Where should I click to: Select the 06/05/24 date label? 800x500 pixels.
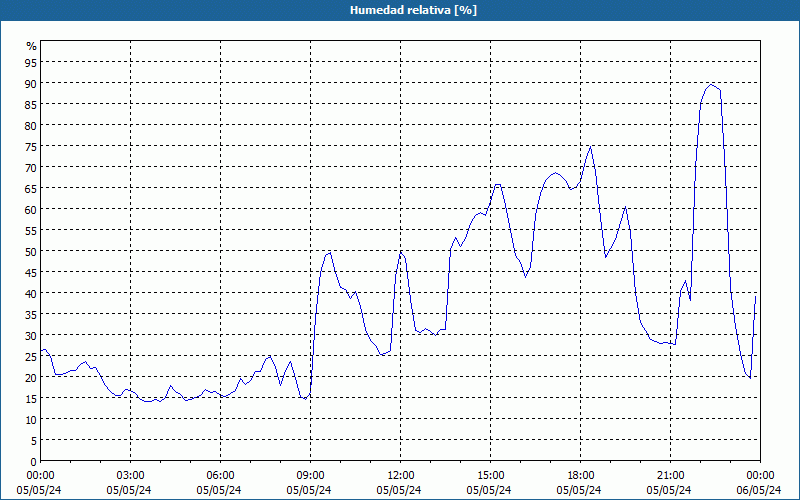click(759, 490)
